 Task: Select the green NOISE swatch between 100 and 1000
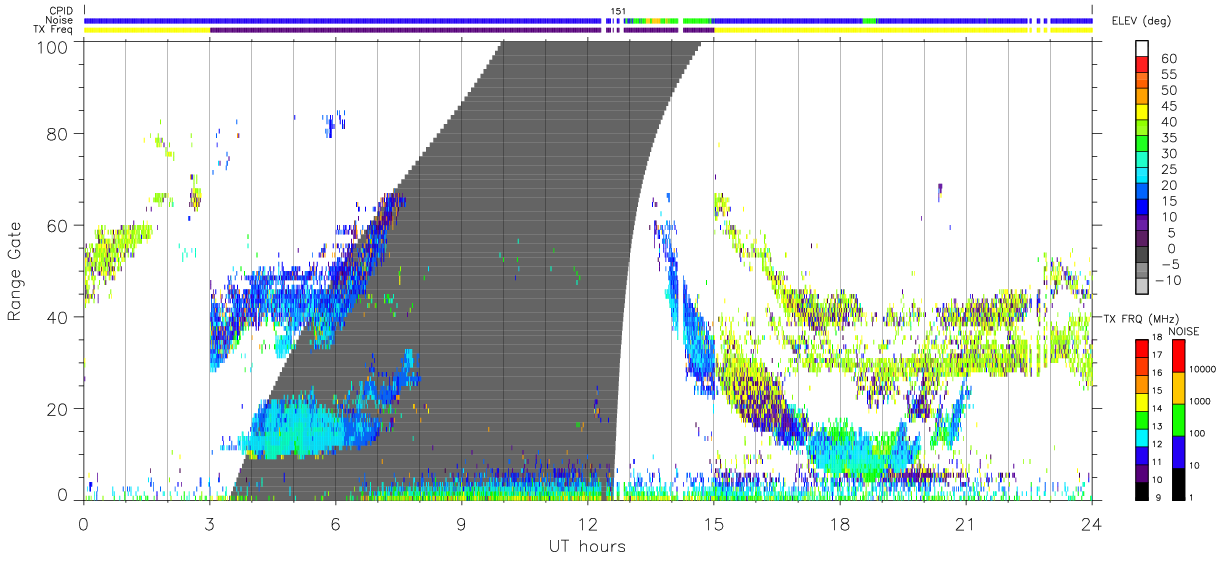[1179, 418]
